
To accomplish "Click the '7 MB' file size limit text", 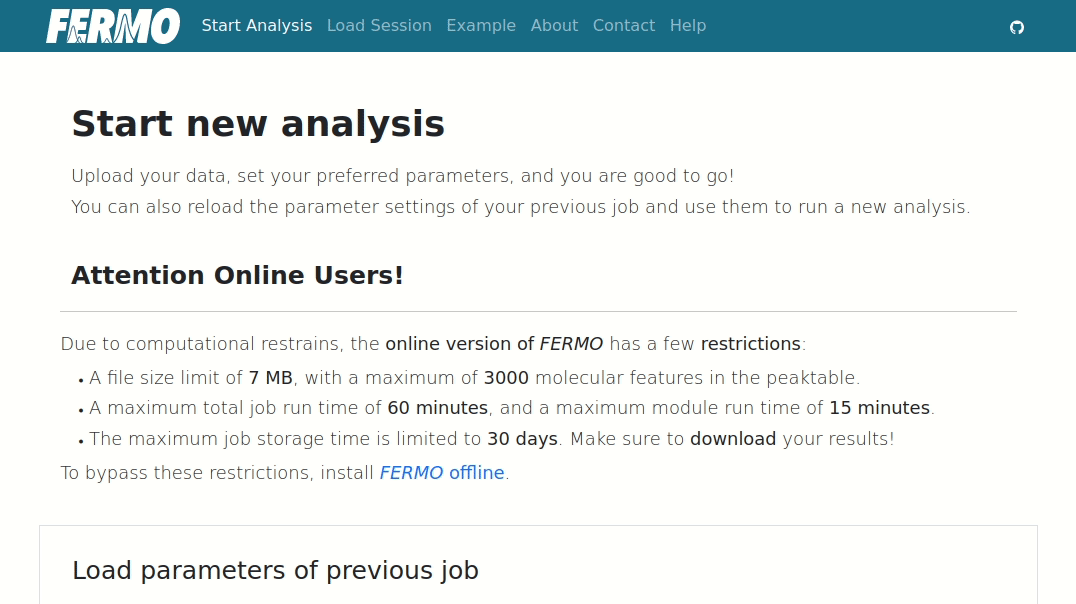I will click(270, 378).
